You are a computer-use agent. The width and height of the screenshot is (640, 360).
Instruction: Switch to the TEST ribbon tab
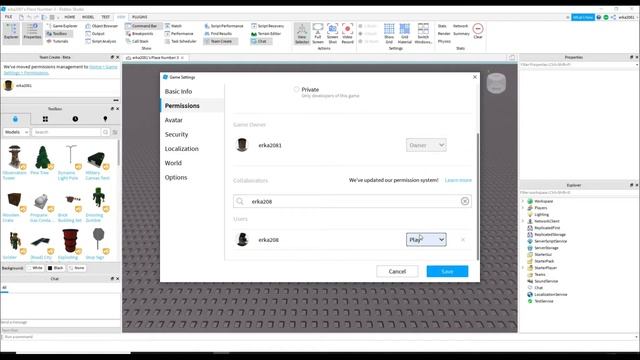point(106,17)
